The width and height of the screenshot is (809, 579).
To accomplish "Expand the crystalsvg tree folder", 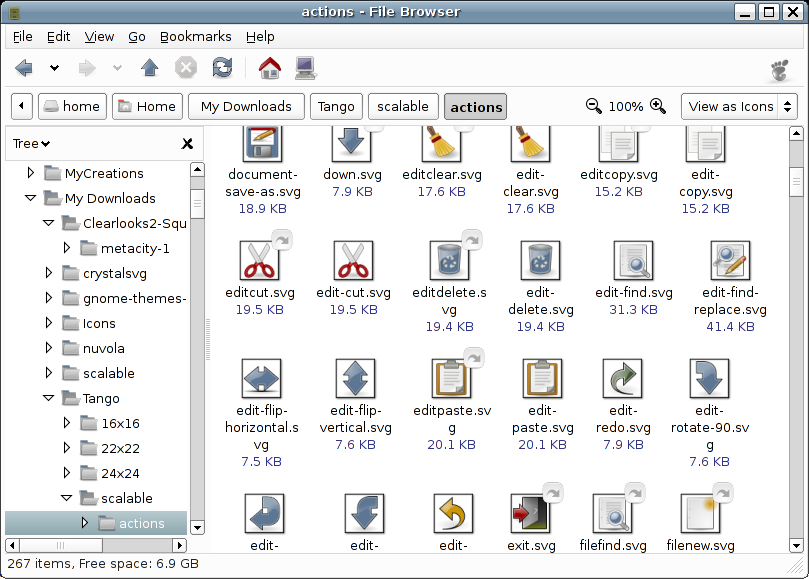I will pos(48,272).
